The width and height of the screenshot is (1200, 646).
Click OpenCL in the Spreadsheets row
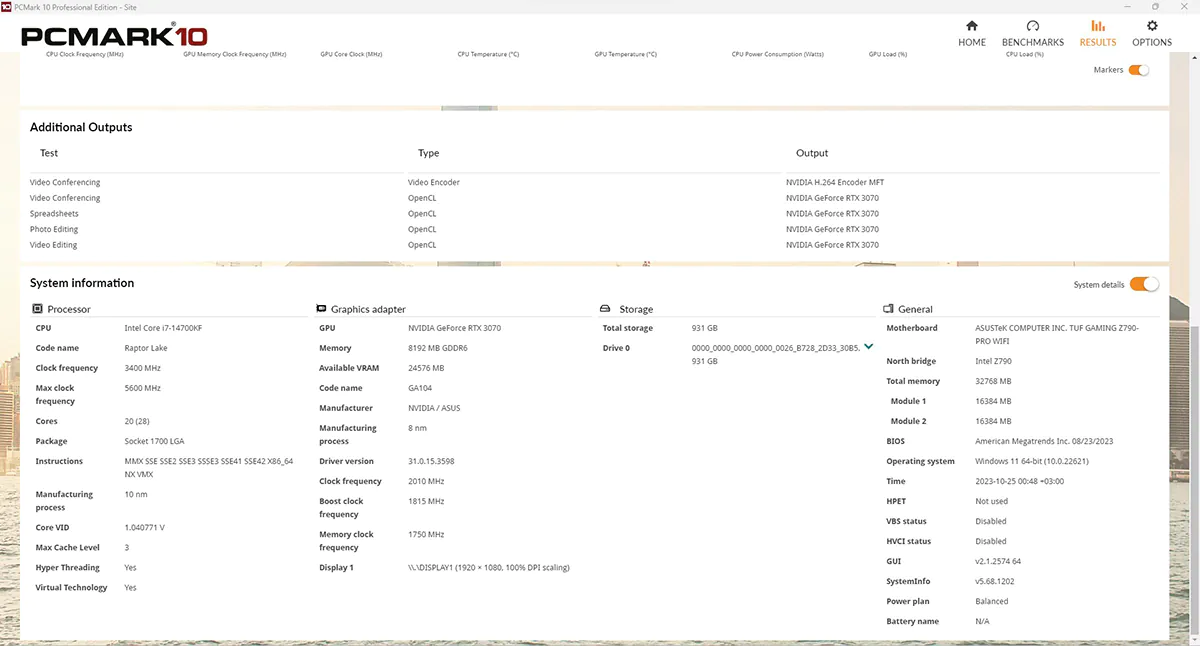point(422,213)
